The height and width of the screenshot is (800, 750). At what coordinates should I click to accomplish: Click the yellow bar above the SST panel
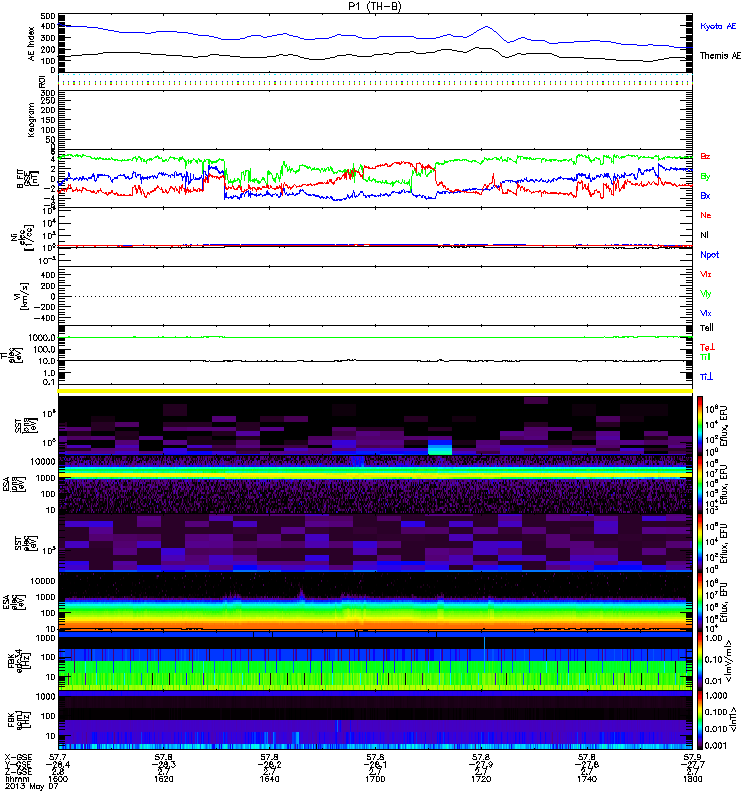coord(375,391)
